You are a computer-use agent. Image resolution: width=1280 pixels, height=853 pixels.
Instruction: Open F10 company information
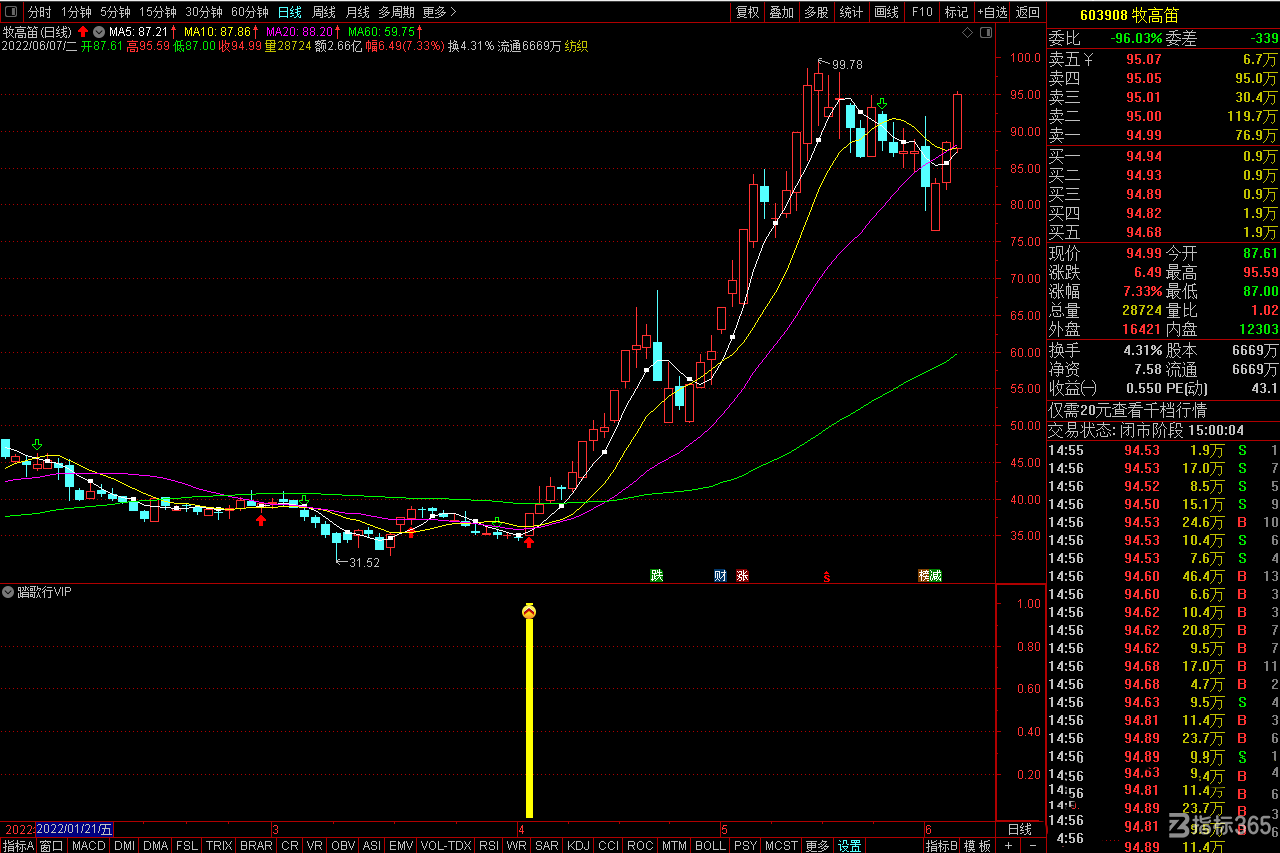pyautogui.click(x=922, y=12)
